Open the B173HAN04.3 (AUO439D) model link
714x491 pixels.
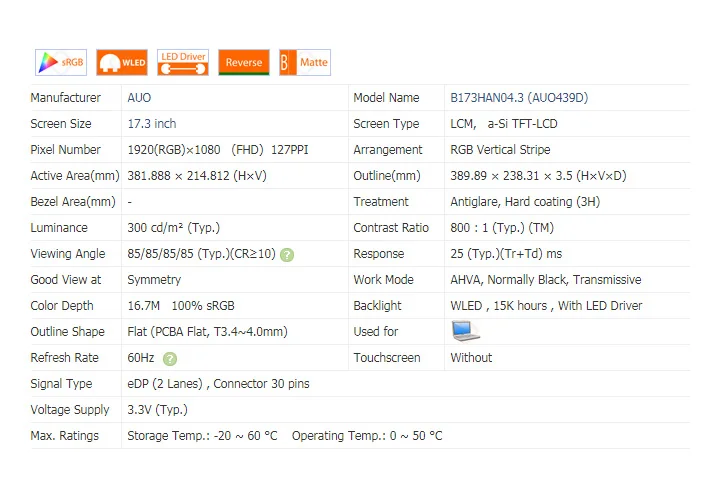pyautogui.click(x=519, y=98)
